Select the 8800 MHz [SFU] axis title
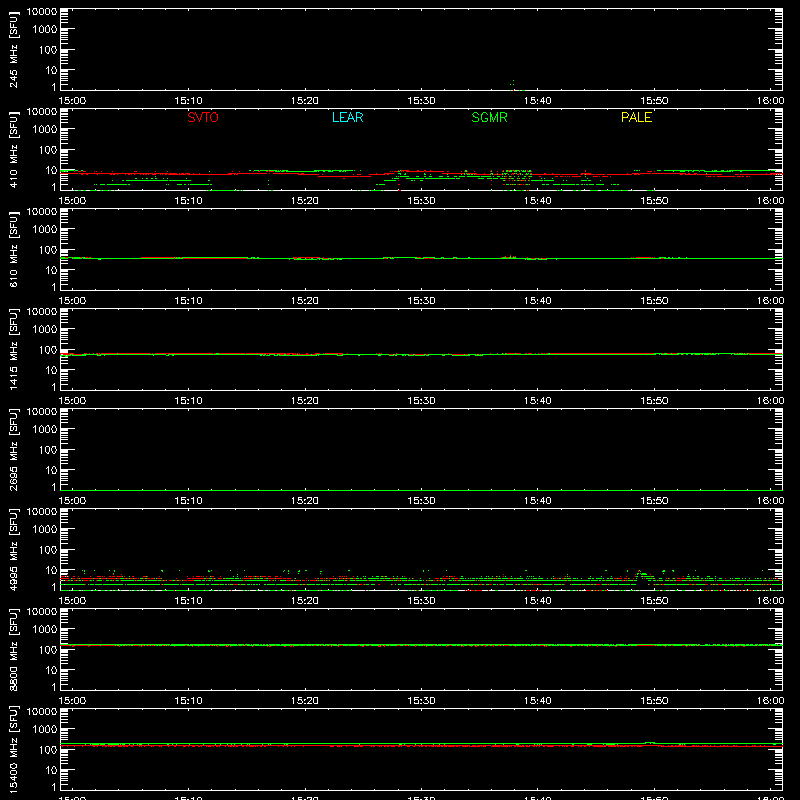 point(13,650)
